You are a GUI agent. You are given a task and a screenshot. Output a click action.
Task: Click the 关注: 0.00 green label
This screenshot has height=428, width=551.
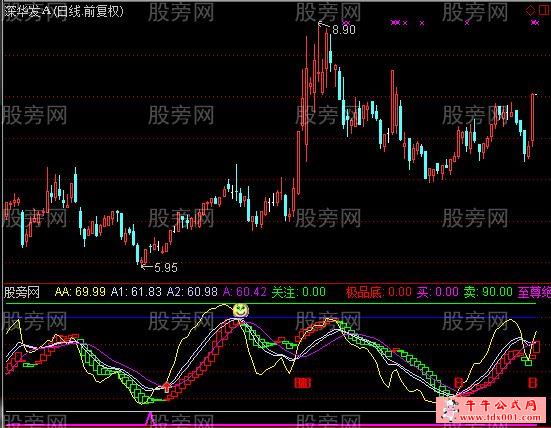point(299,292)
